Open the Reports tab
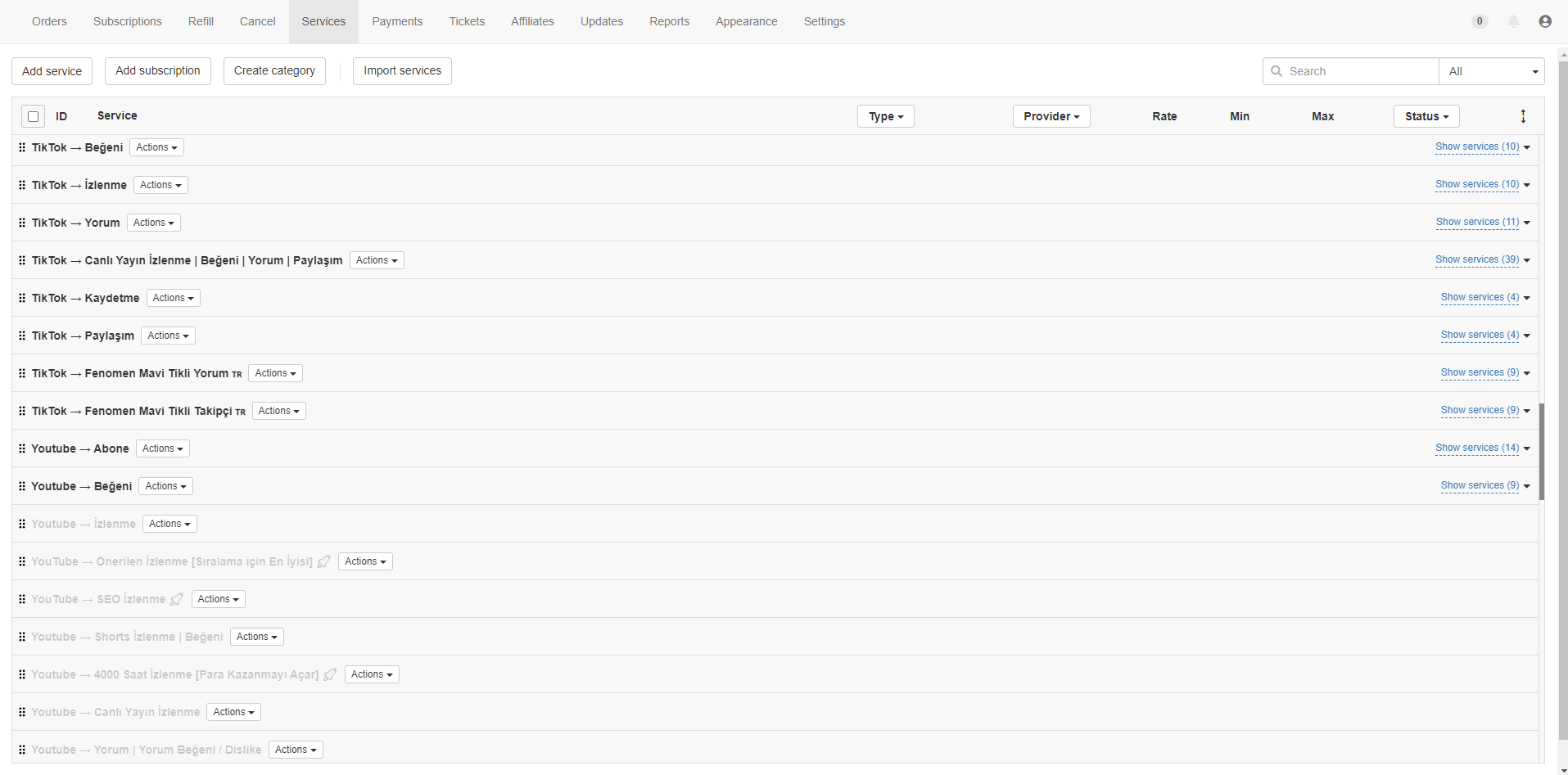The image size is (1568, 775). [x=669, y=21]
